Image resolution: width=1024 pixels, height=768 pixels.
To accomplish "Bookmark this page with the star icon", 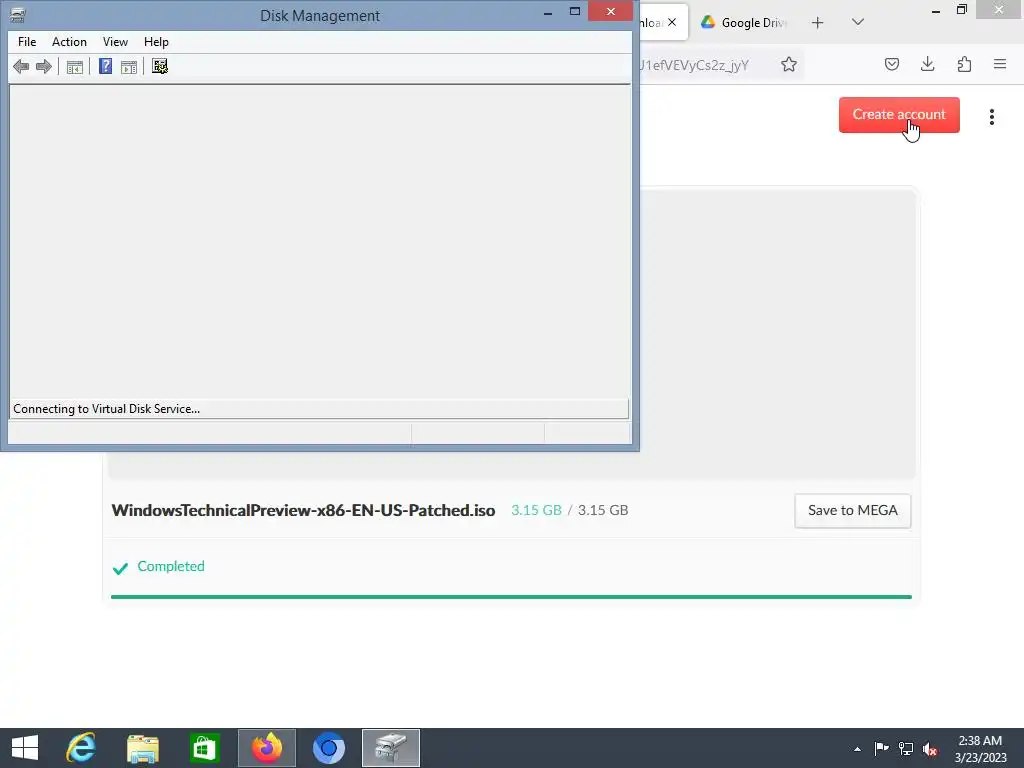I will pyautogui.click(x=789, y=65).
